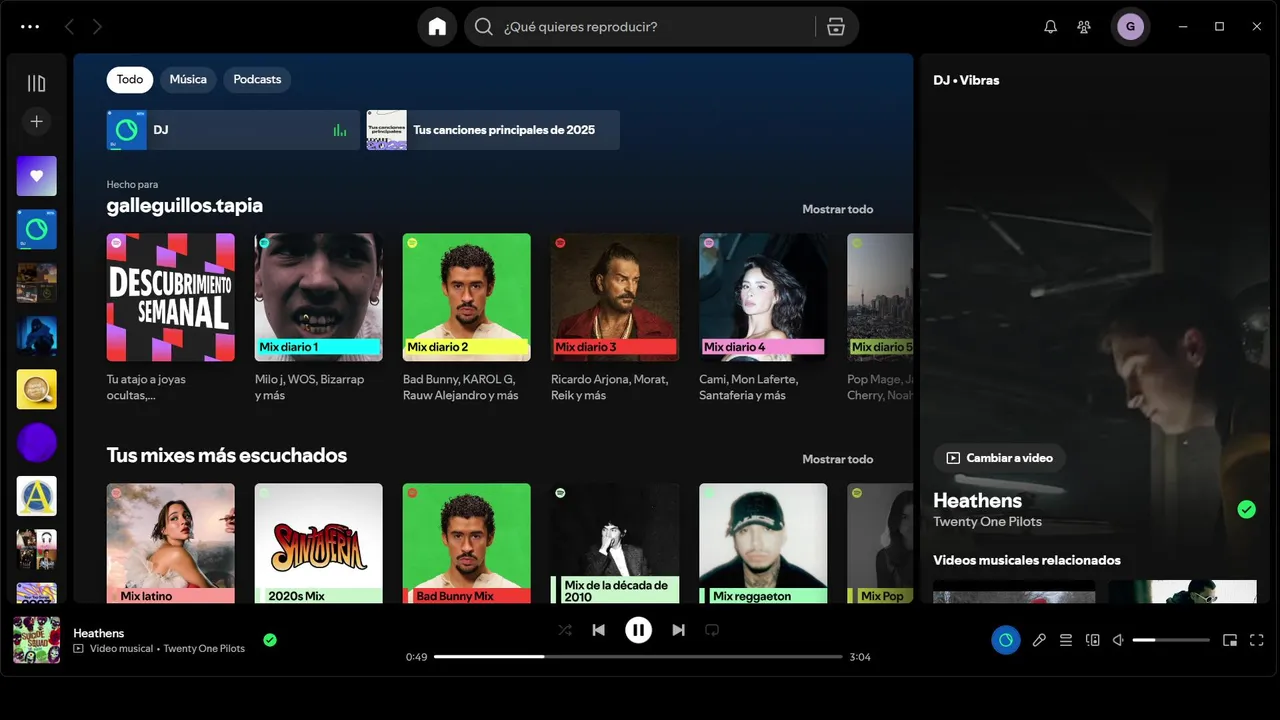Toggle repeat mode
The image size is (1280, 720).
[x=712, y=630]
